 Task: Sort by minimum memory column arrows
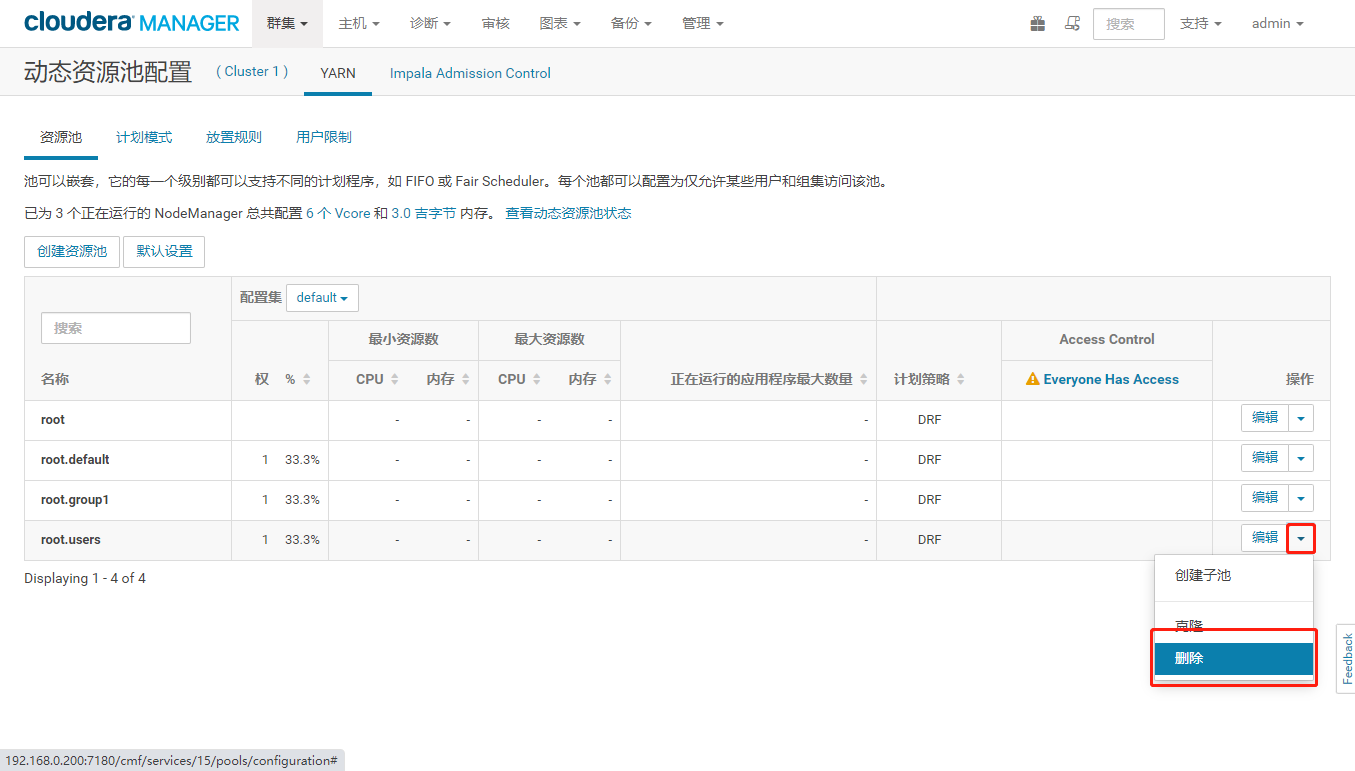465,379
